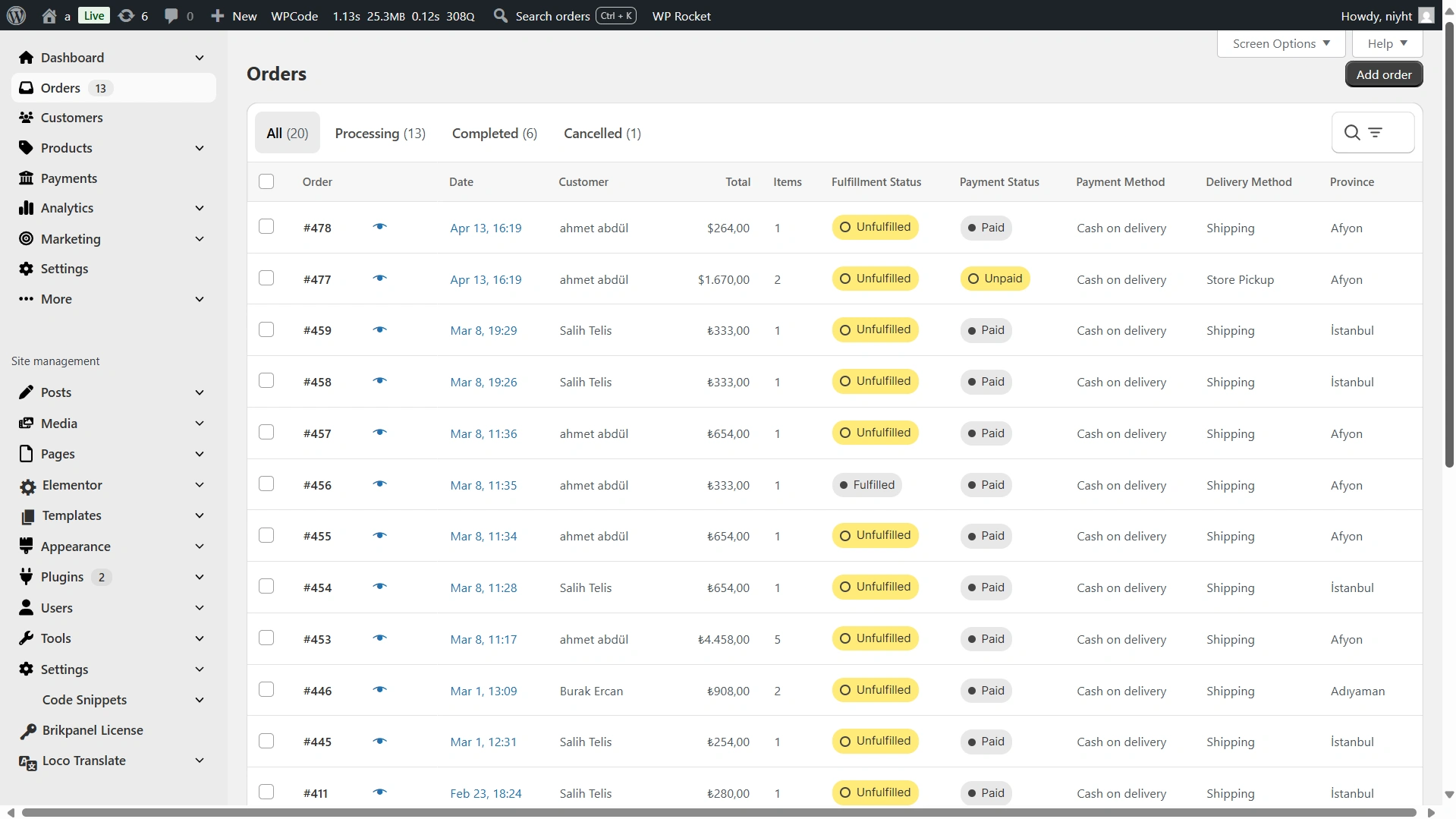Expand the Help dropdown
1456x819 pixels.
tap(1387, 44)
